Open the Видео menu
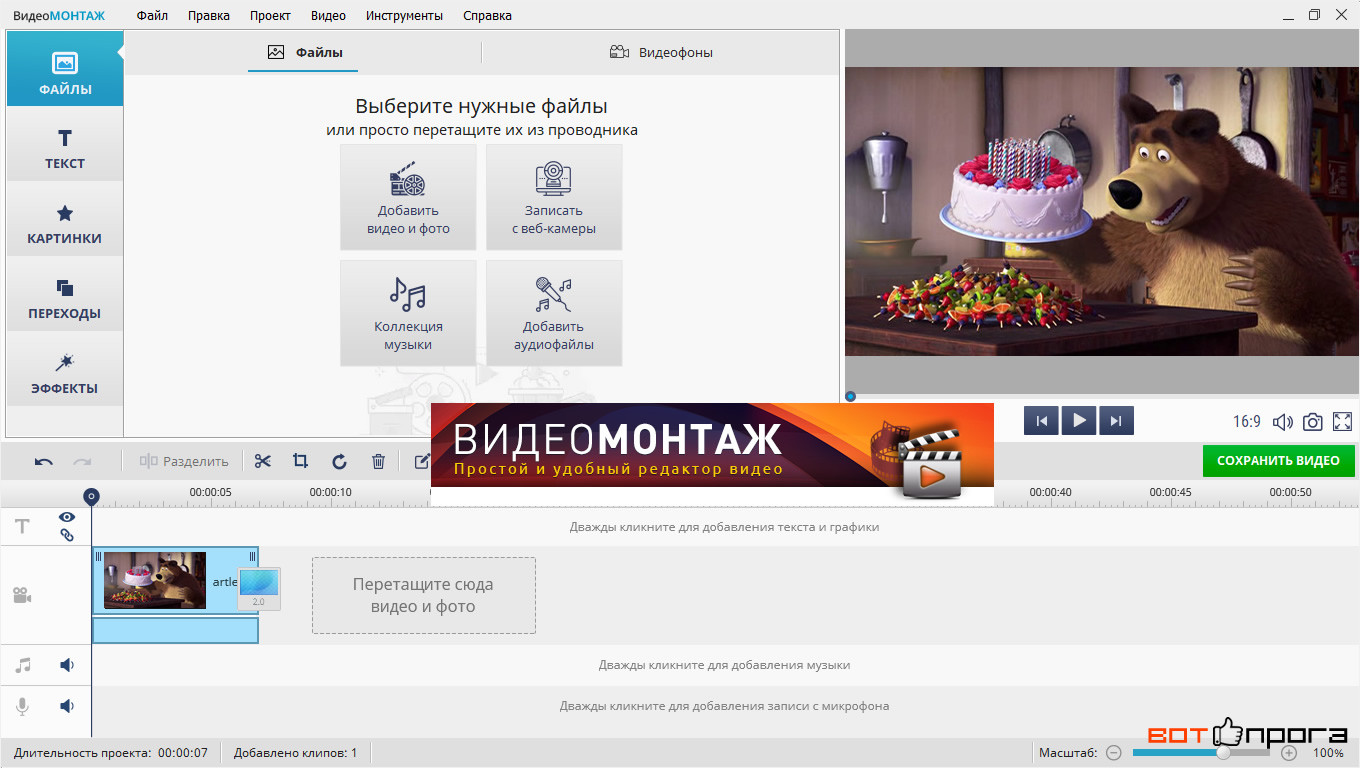 [x=328, y=15]
